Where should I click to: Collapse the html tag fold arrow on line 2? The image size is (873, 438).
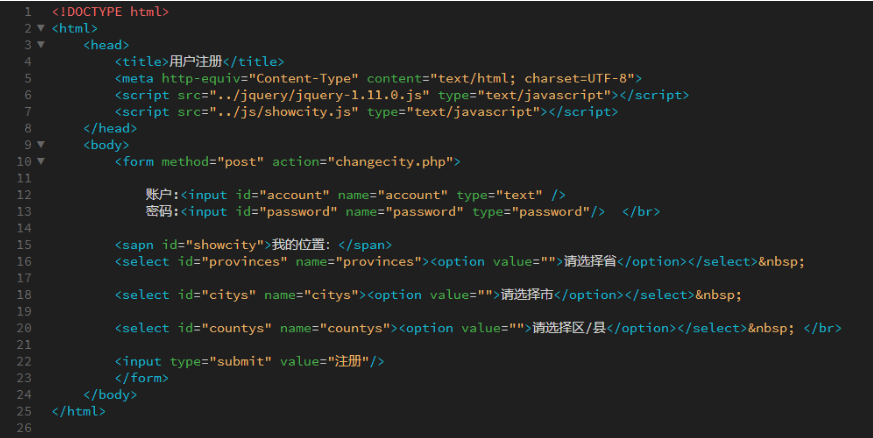tap(41, 28)
